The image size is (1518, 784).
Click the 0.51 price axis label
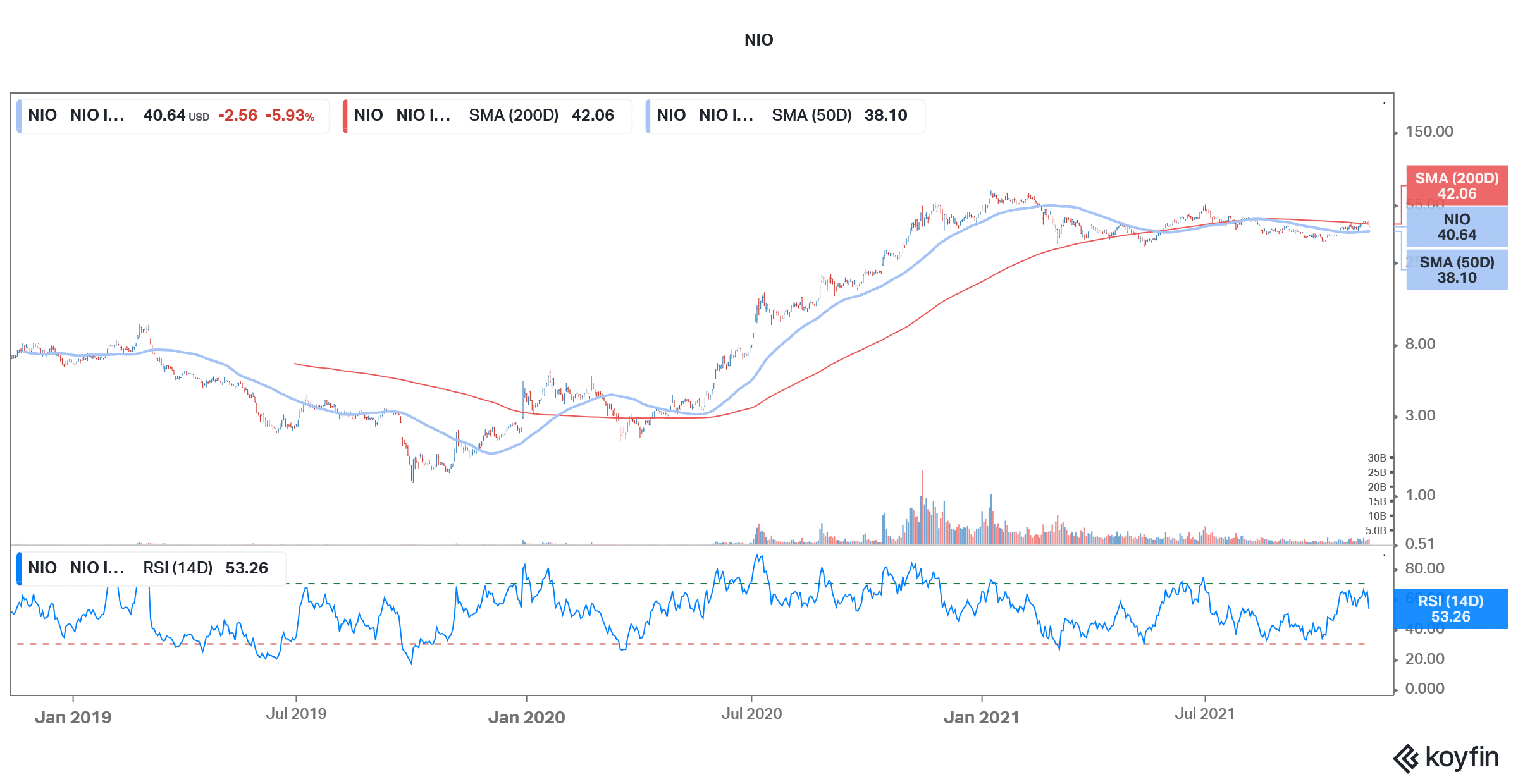pyautogui.click(x=1420, y=544)
